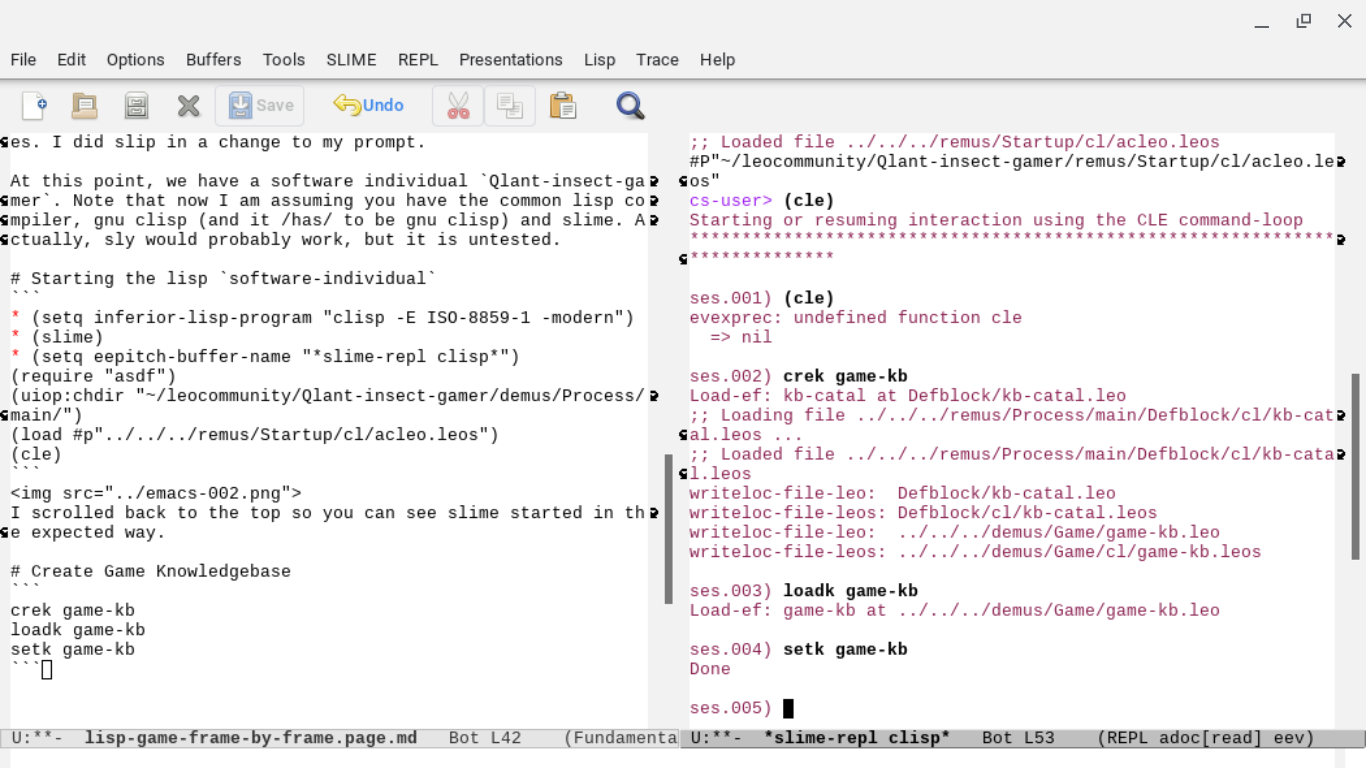
Task: Undo the last change via the Undo button
Action: click(x=368, y=105)
